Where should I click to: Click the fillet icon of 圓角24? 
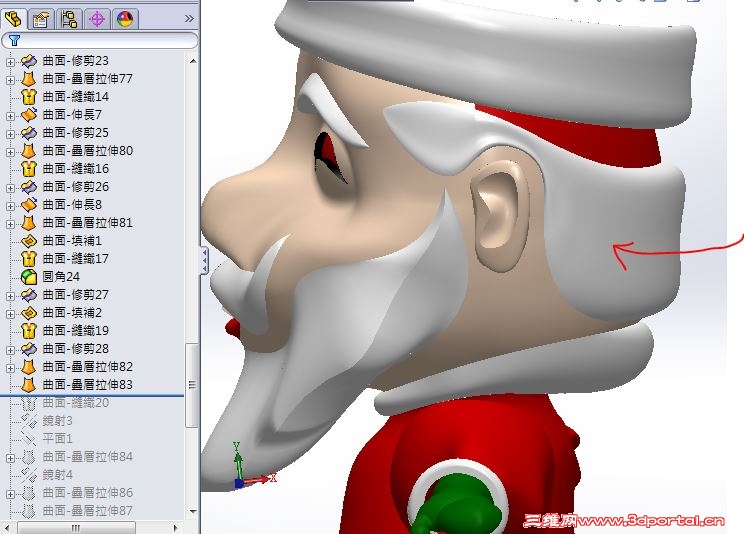click(x=29, y=277)
